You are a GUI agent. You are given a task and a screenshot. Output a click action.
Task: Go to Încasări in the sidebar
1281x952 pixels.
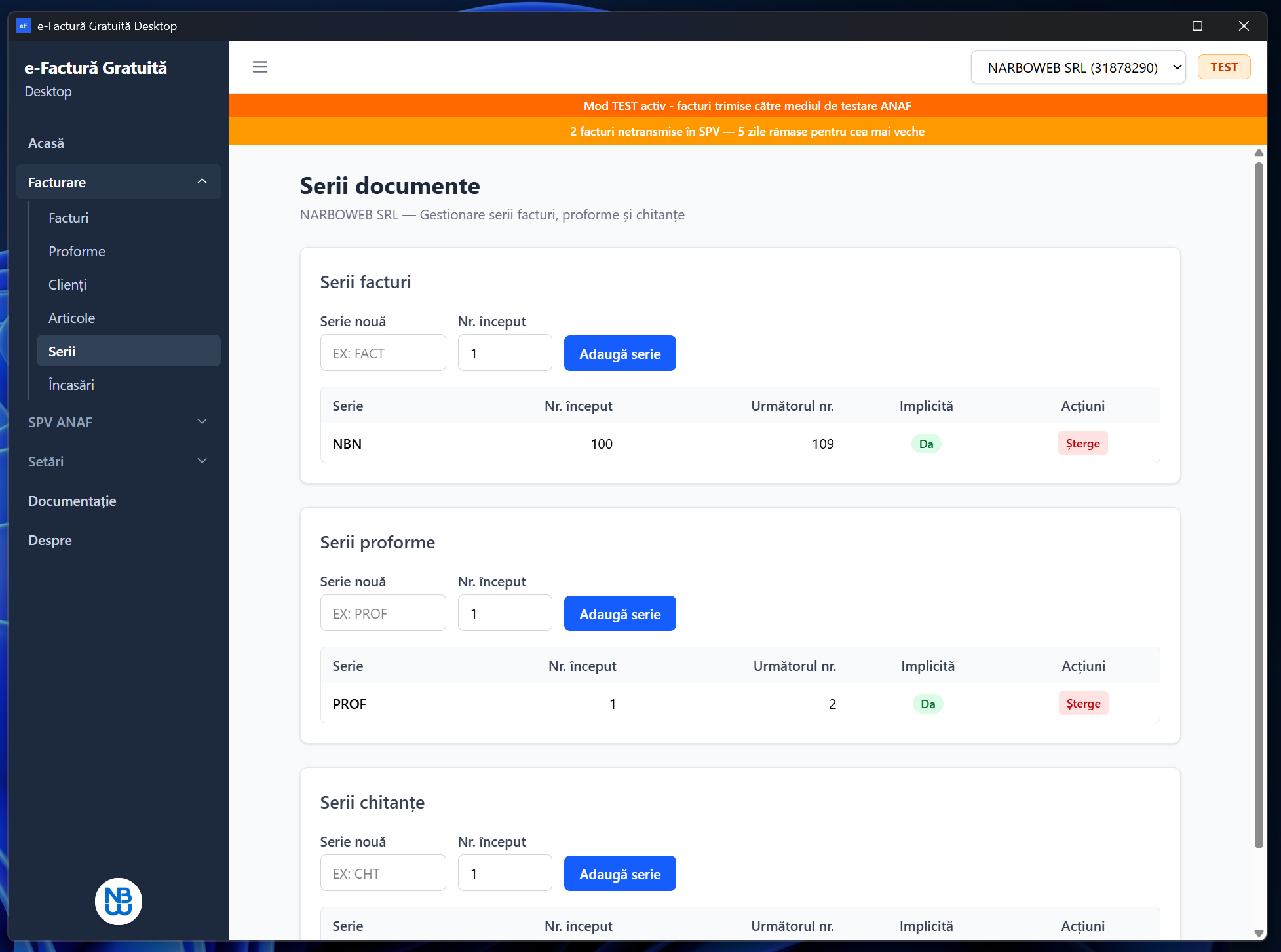coord(71,385)
